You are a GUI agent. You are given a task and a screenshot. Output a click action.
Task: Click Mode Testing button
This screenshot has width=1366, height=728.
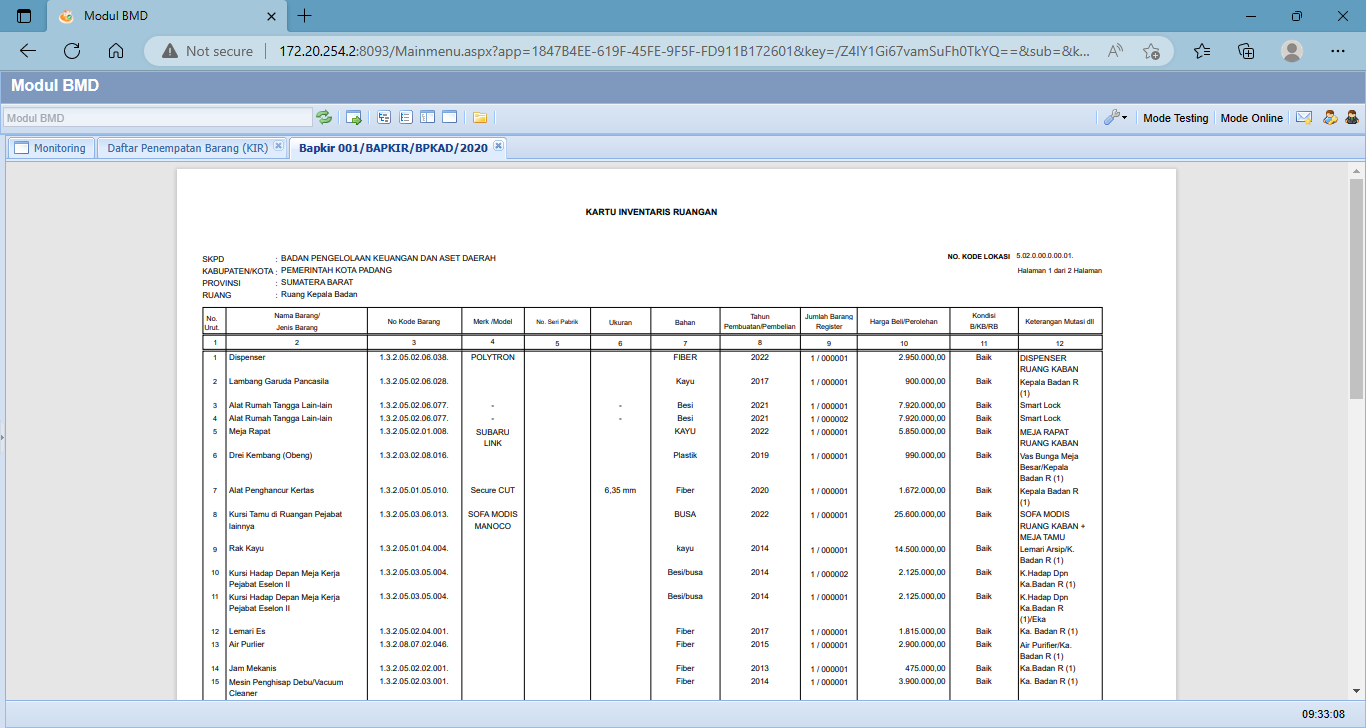(1176, 118)
